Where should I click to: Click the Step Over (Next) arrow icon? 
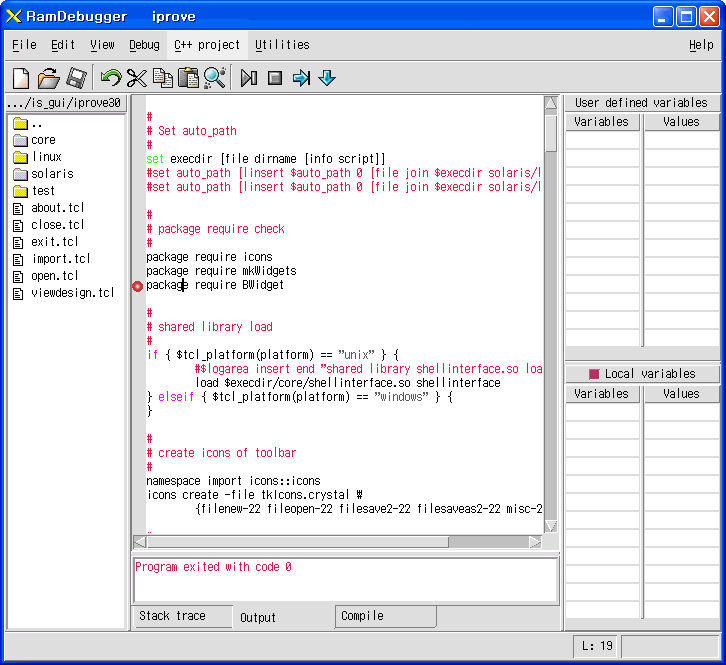coord(301,78)
